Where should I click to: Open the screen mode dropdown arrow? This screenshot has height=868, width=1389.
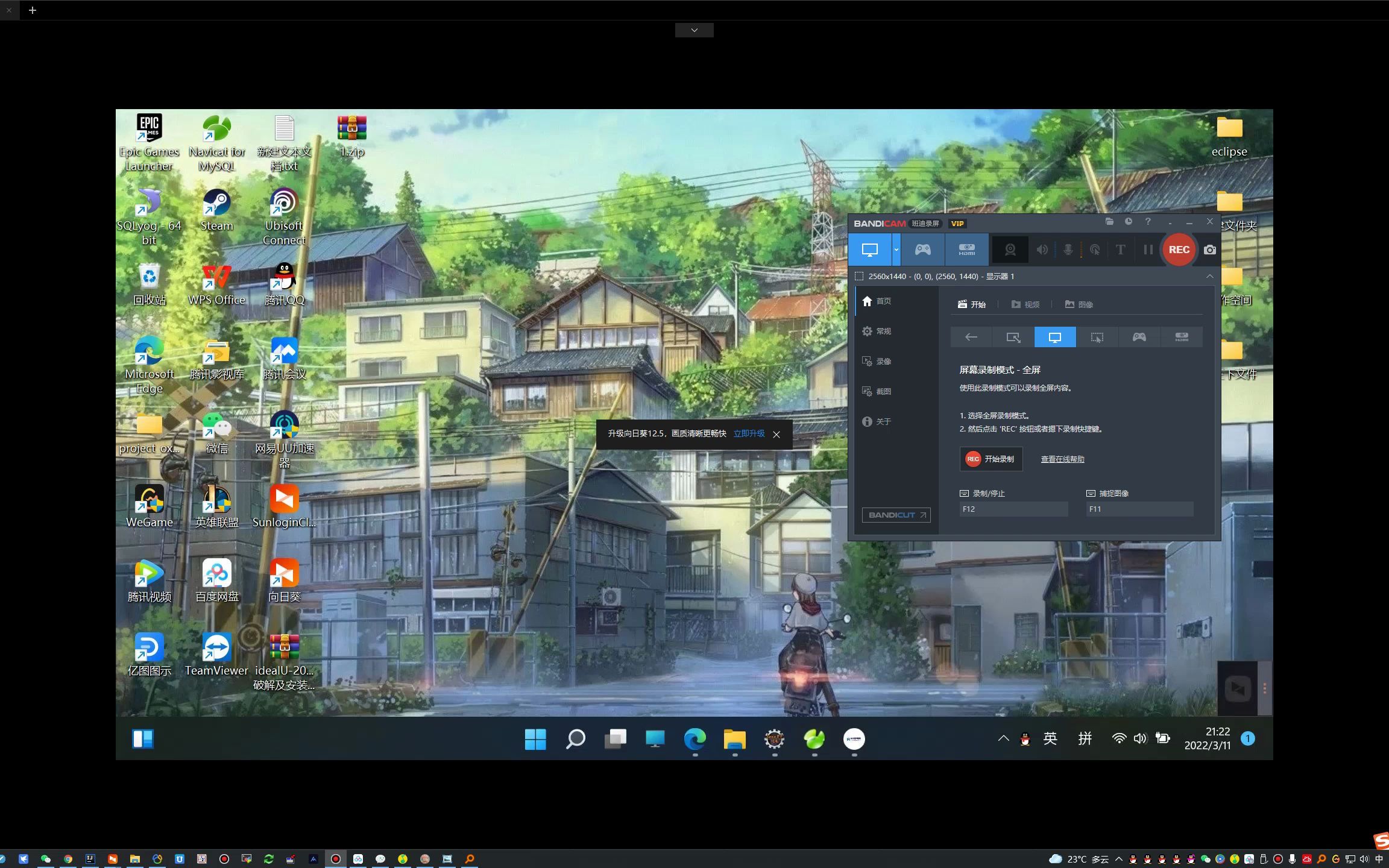tap(896, 250)
